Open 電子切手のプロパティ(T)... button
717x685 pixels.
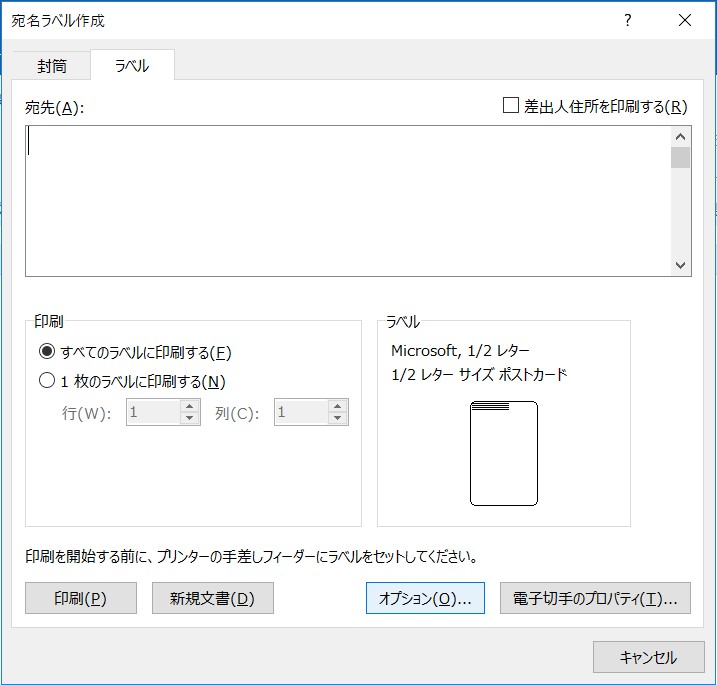pyautogui.click(x=595, y=598)
